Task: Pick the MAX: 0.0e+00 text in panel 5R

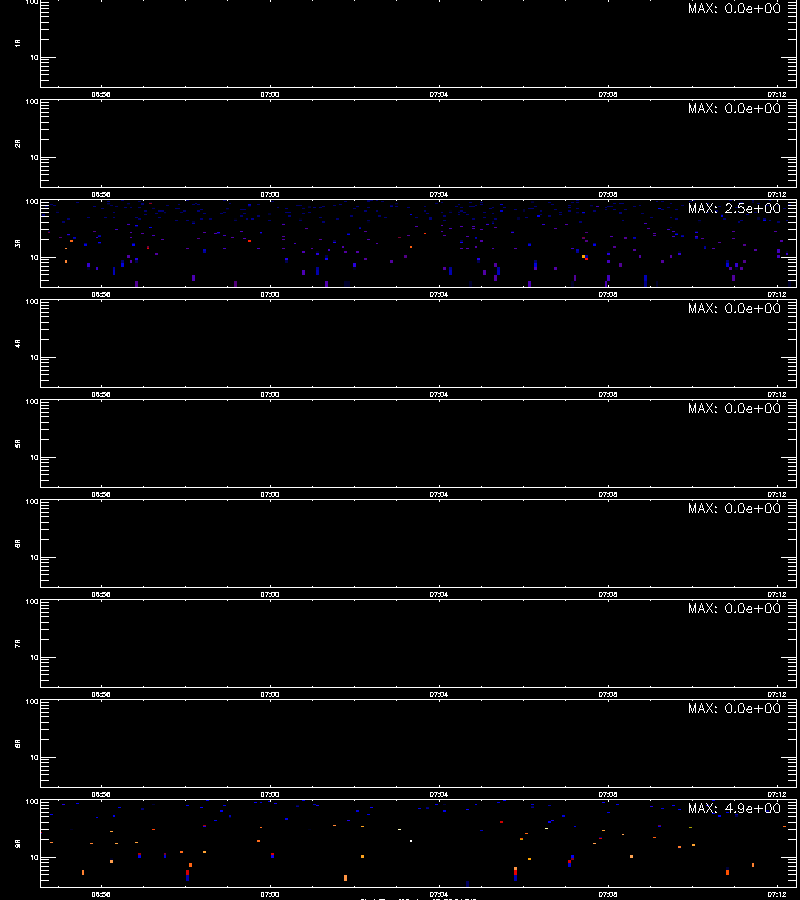Action: pos(734,408)
